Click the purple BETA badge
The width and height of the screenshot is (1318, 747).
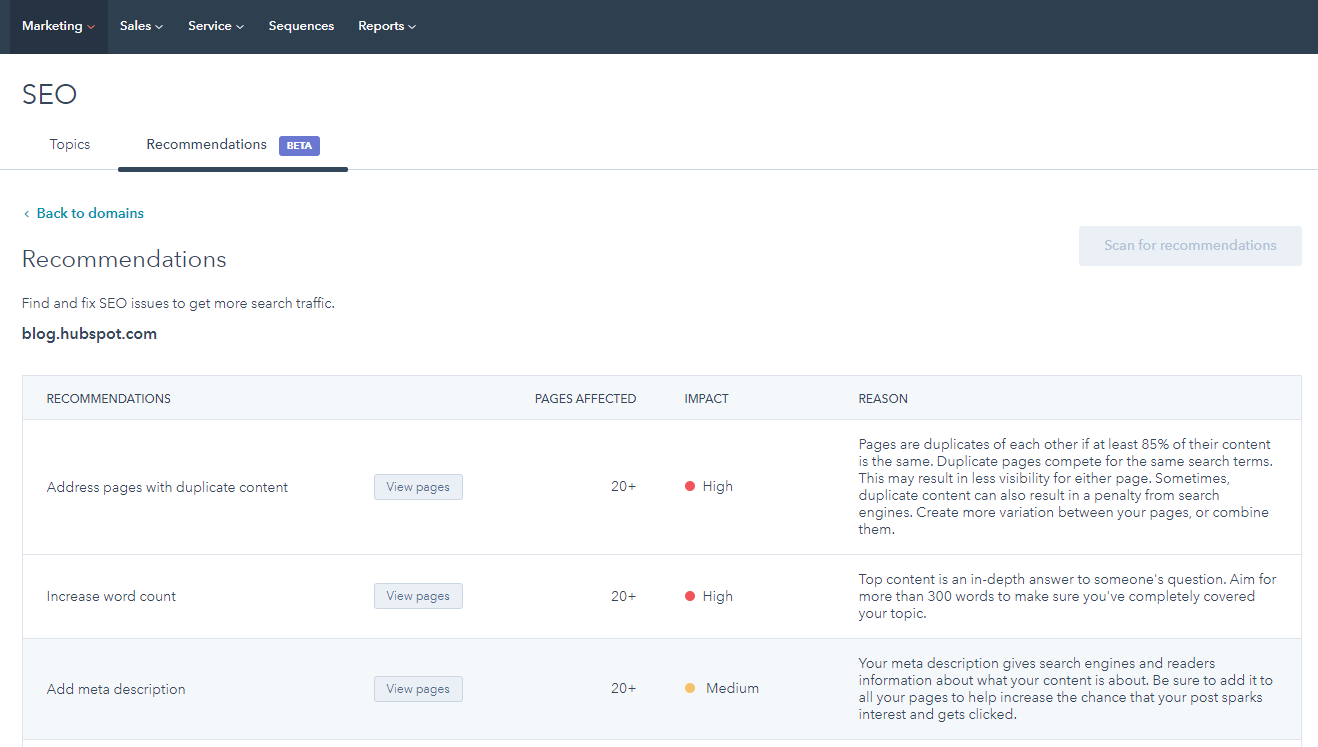(299, 146)
